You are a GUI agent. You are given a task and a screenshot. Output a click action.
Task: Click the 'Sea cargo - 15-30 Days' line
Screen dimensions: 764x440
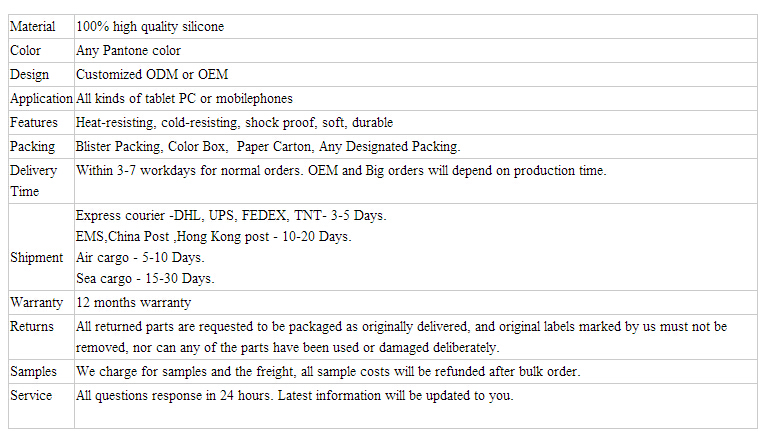pyautogui.click(x=145, y=278)
